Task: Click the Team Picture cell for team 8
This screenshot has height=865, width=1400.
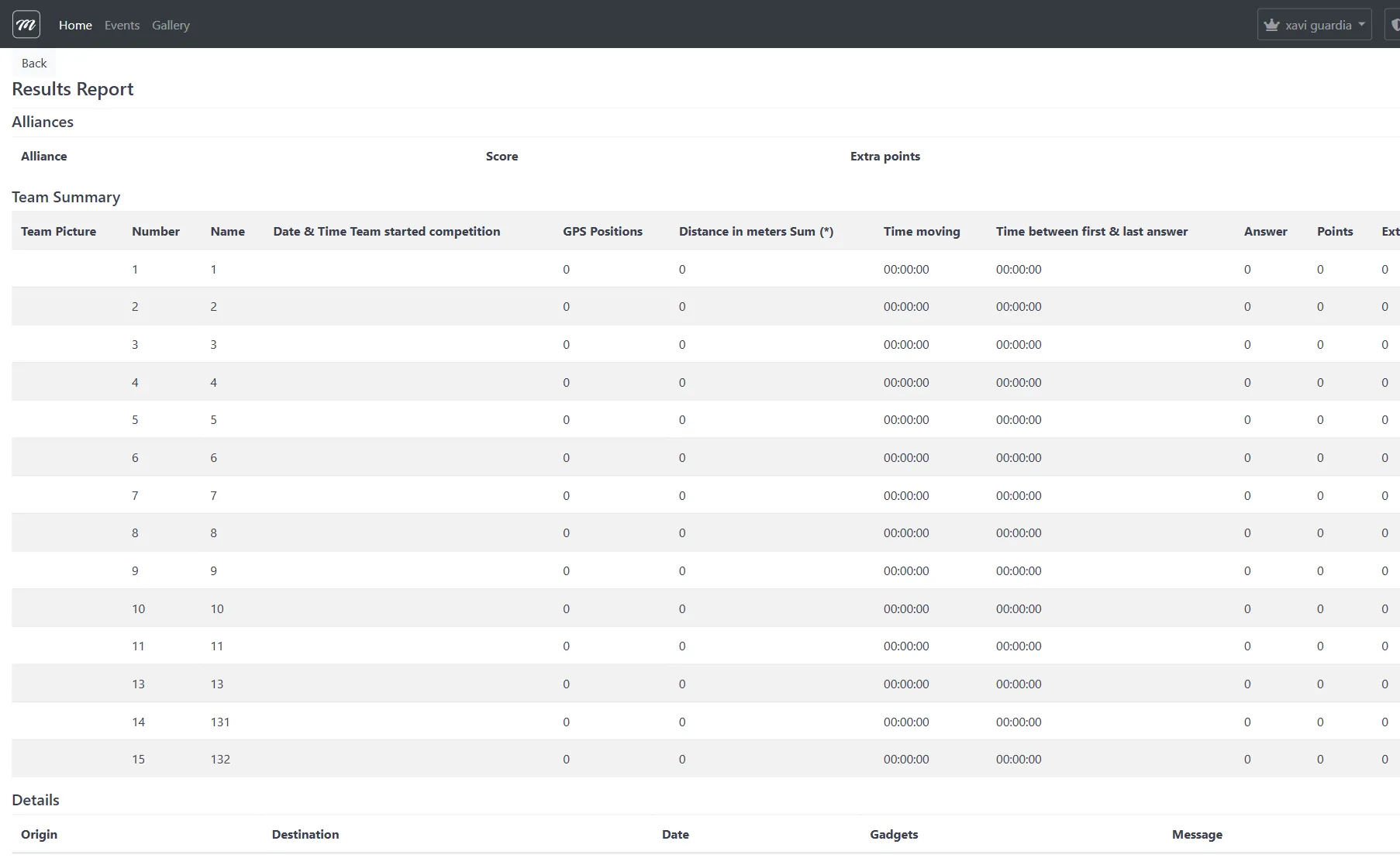Action: [58, 532]
